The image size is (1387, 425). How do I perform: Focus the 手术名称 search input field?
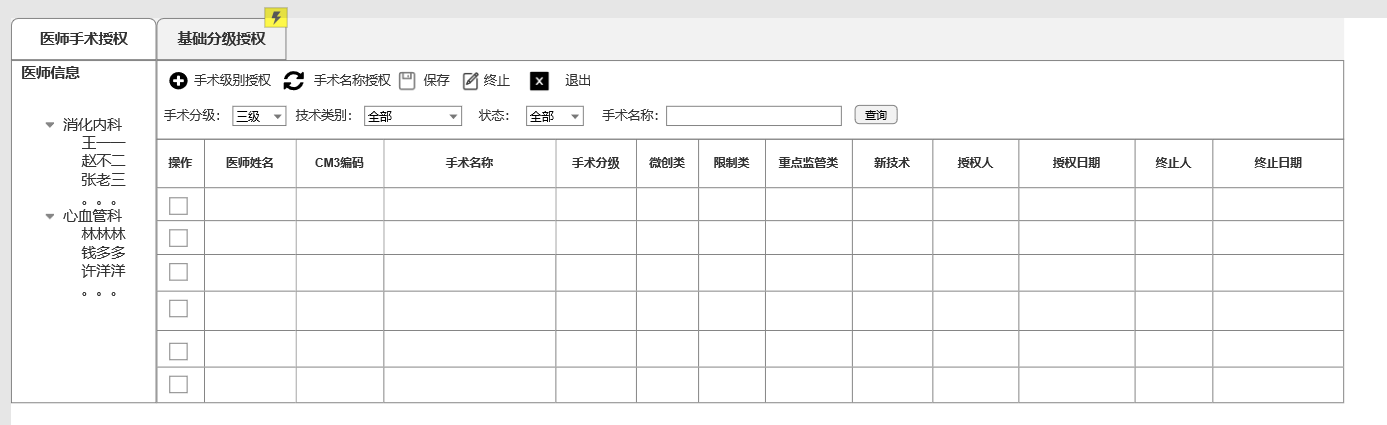(753, 116)
